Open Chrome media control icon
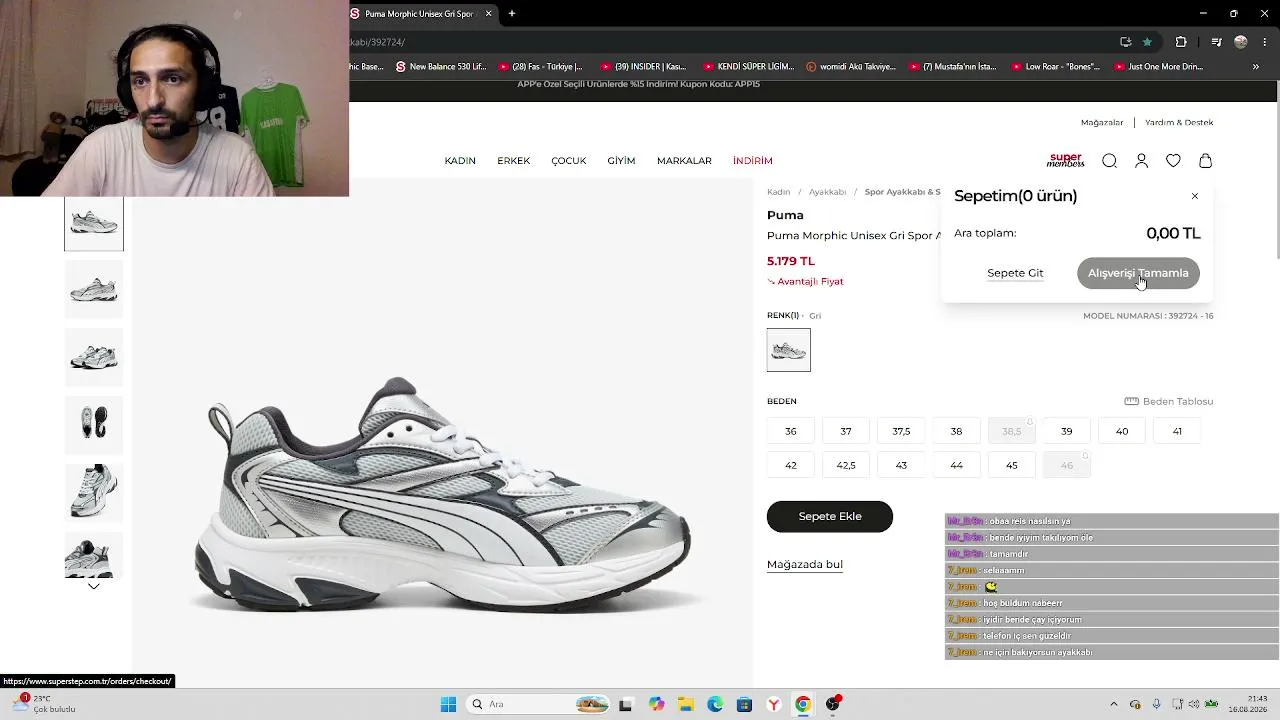 (x=1216, y=42)
